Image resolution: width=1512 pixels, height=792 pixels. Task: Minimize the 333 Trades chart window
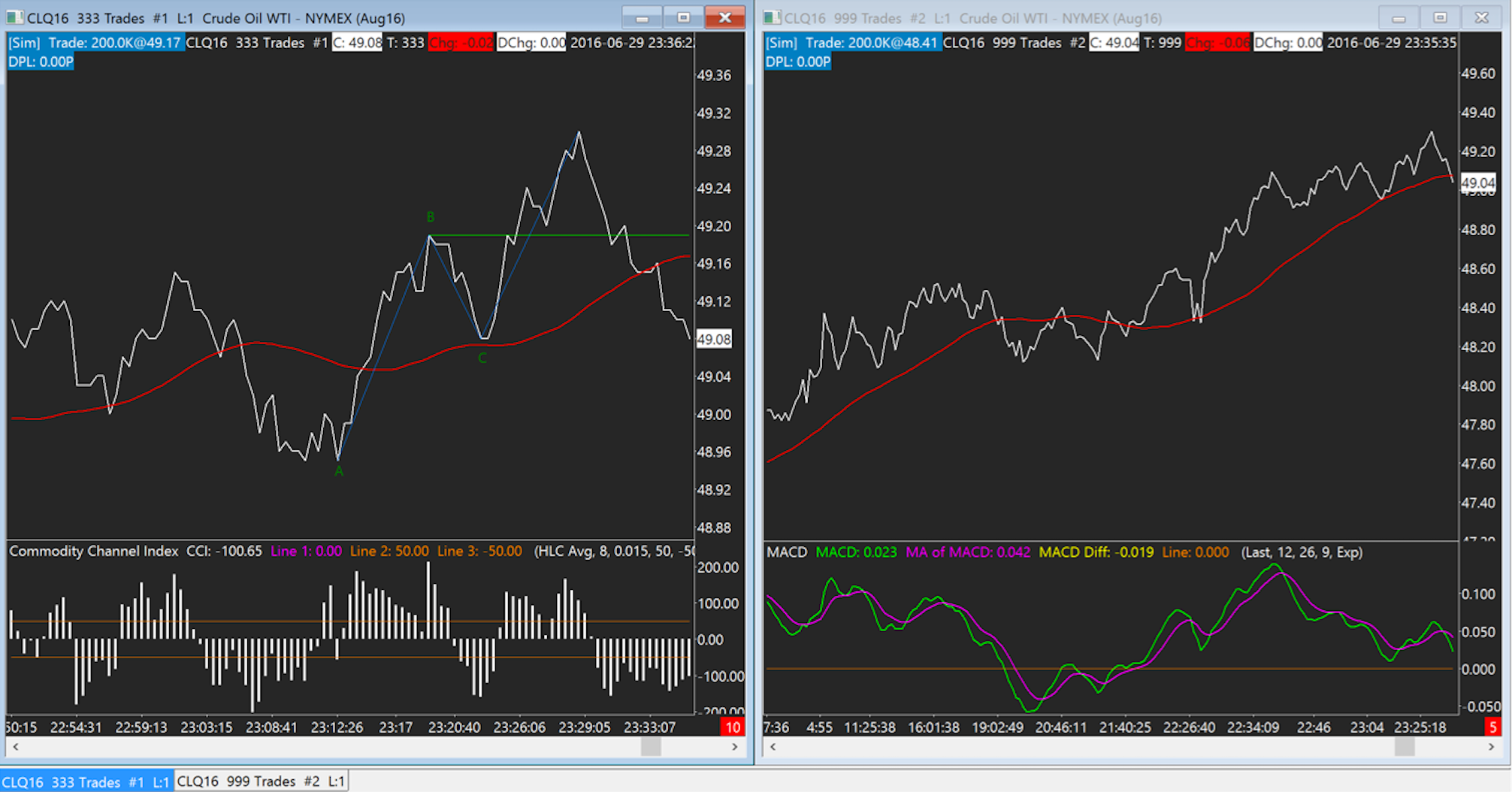[x=642, y=17]
